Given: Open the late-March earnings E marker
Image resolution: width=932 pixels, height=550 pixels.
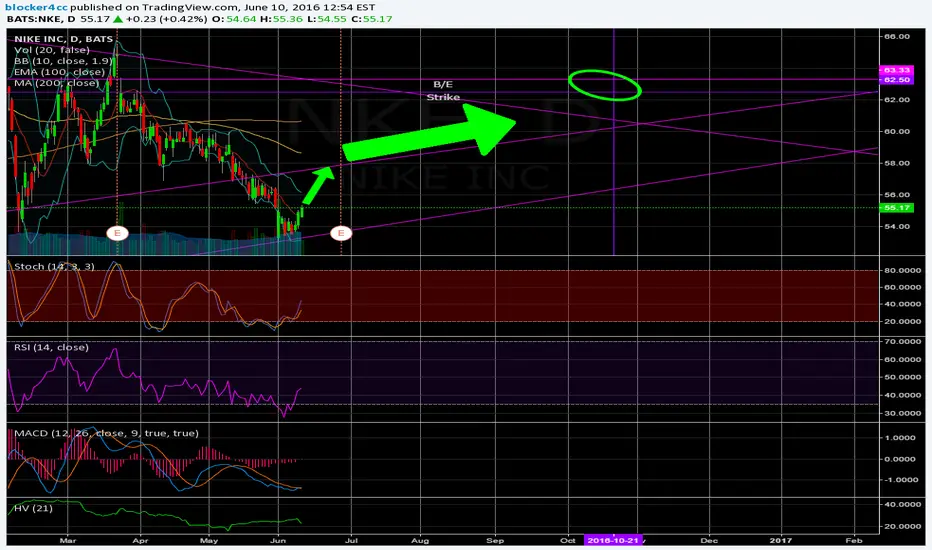Looking at the screenshot, I should pos(117,232).
